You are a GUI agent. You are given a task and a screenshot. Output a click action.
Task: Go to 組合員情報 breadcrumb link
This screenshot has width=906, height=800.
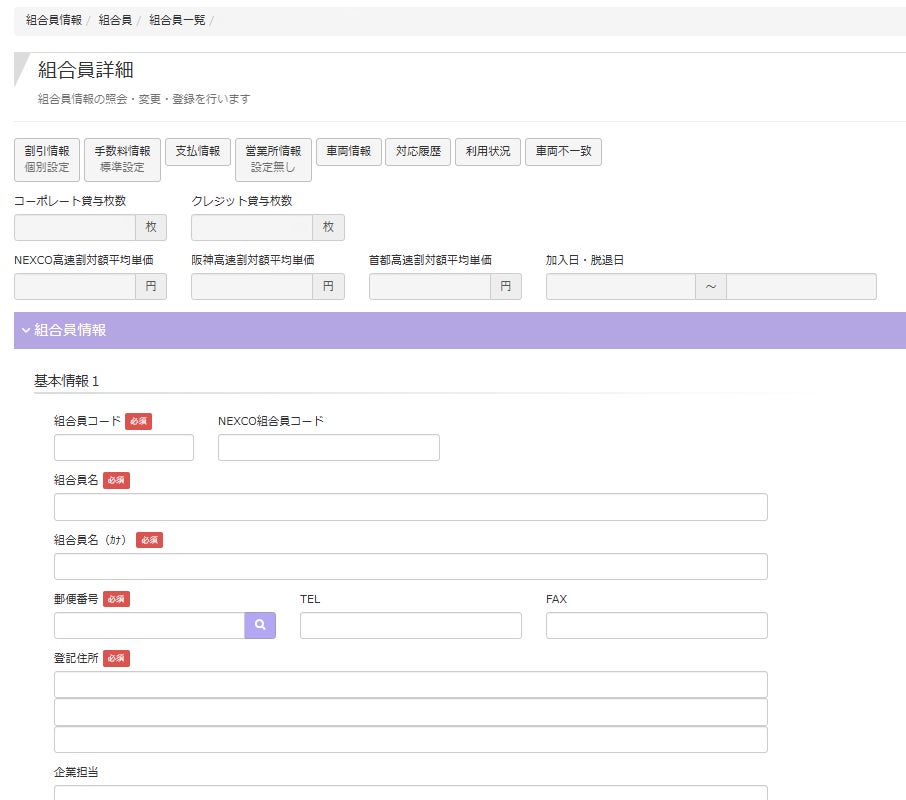(x=54, y=20)
